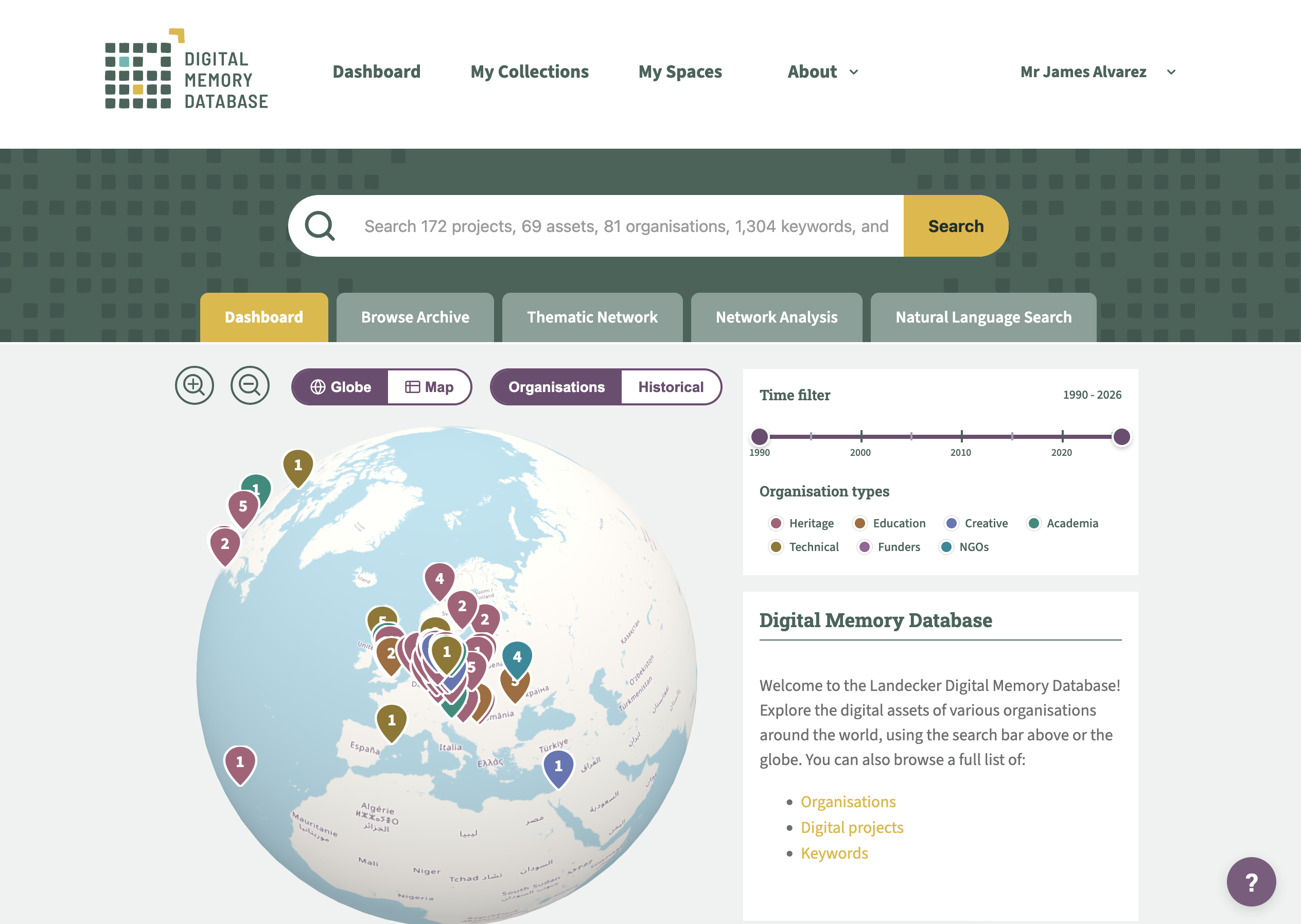This screenshot has width=1301, height=924.
Task: Click the zoom out magnifier icon
Action: tap(249, 385)
